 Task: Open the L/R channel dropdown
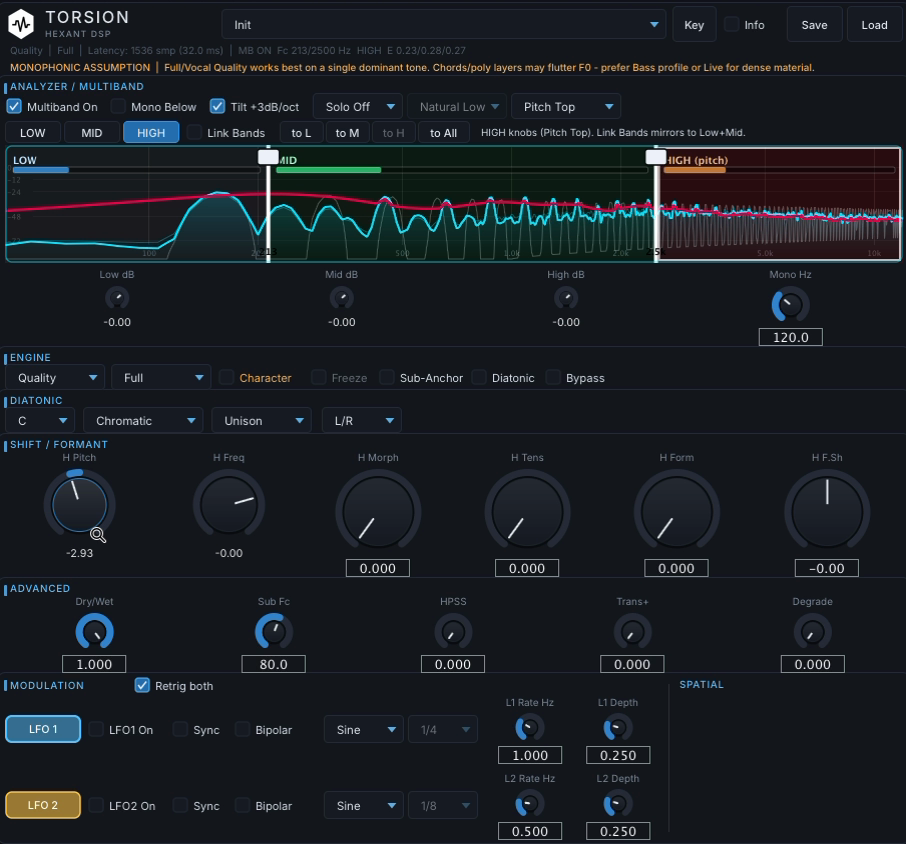pos(362,421)
